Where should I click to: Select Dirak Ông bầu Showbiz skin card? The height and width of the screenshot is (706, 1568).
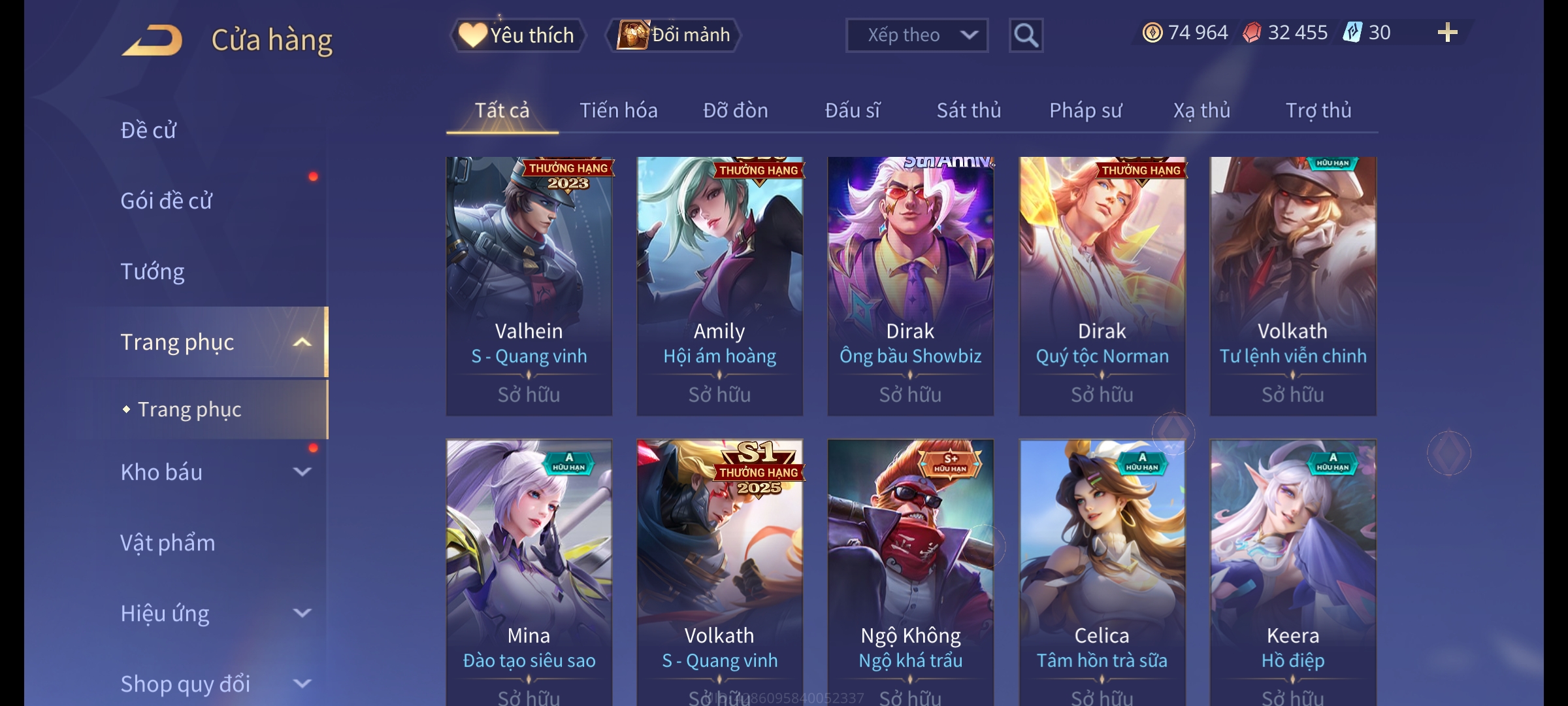pos(910,286)
